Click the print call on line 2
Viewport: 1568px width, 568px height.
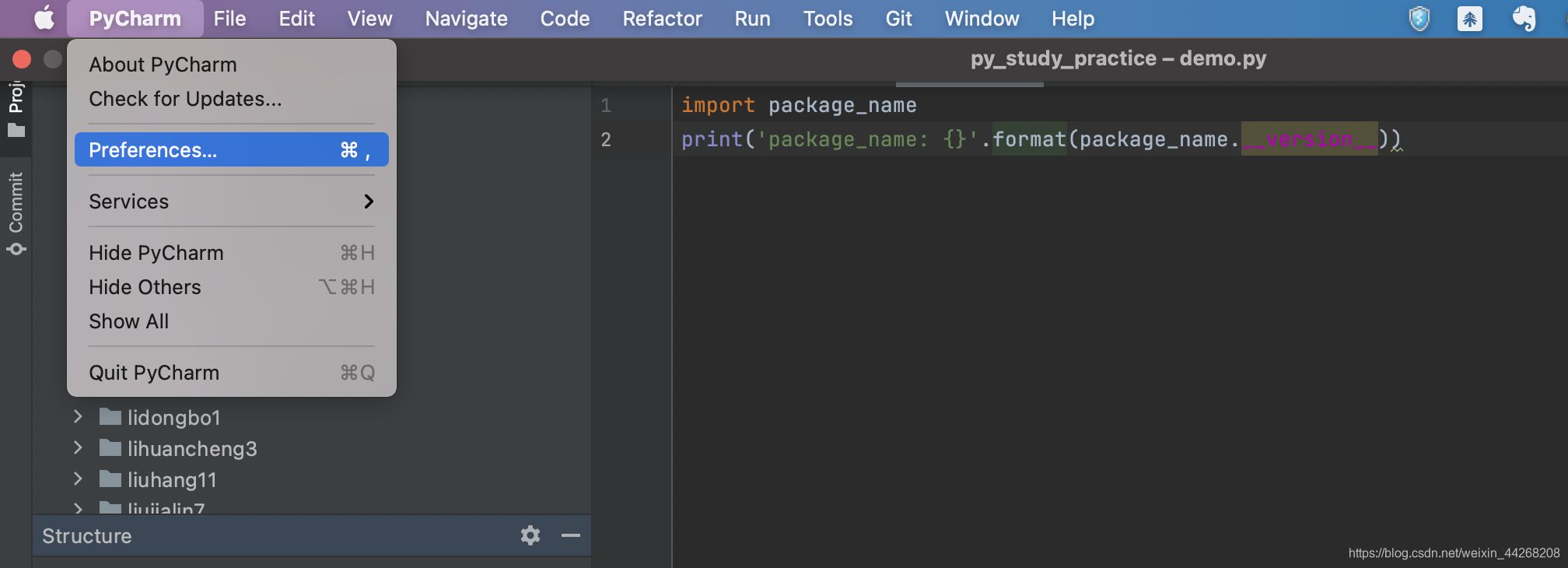click(x=712, y=139)
